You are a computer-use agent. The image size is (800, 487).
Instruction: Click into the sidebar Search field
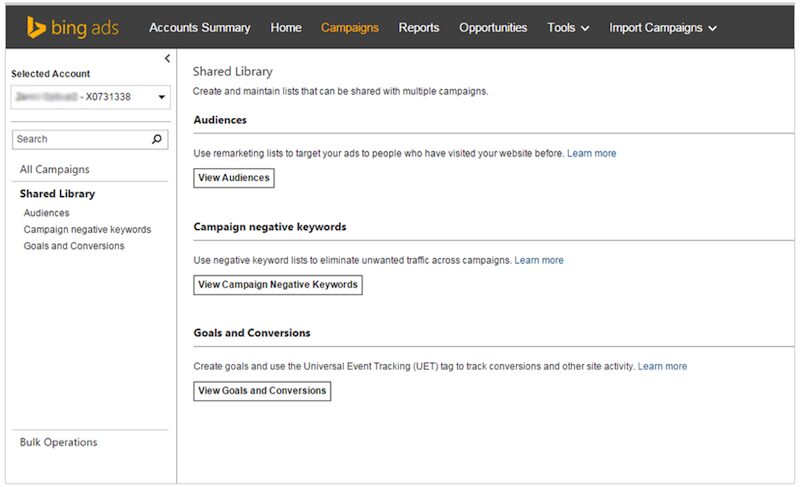[80, 139]
